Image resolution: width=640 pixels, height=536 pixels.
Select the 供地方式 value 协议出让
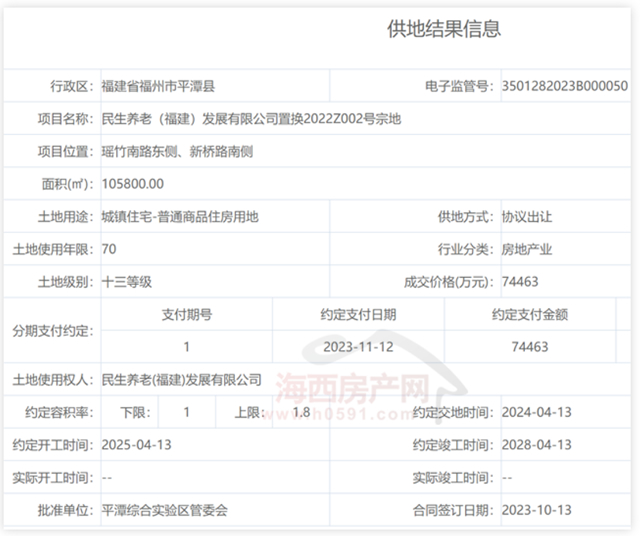click(527, 217)
